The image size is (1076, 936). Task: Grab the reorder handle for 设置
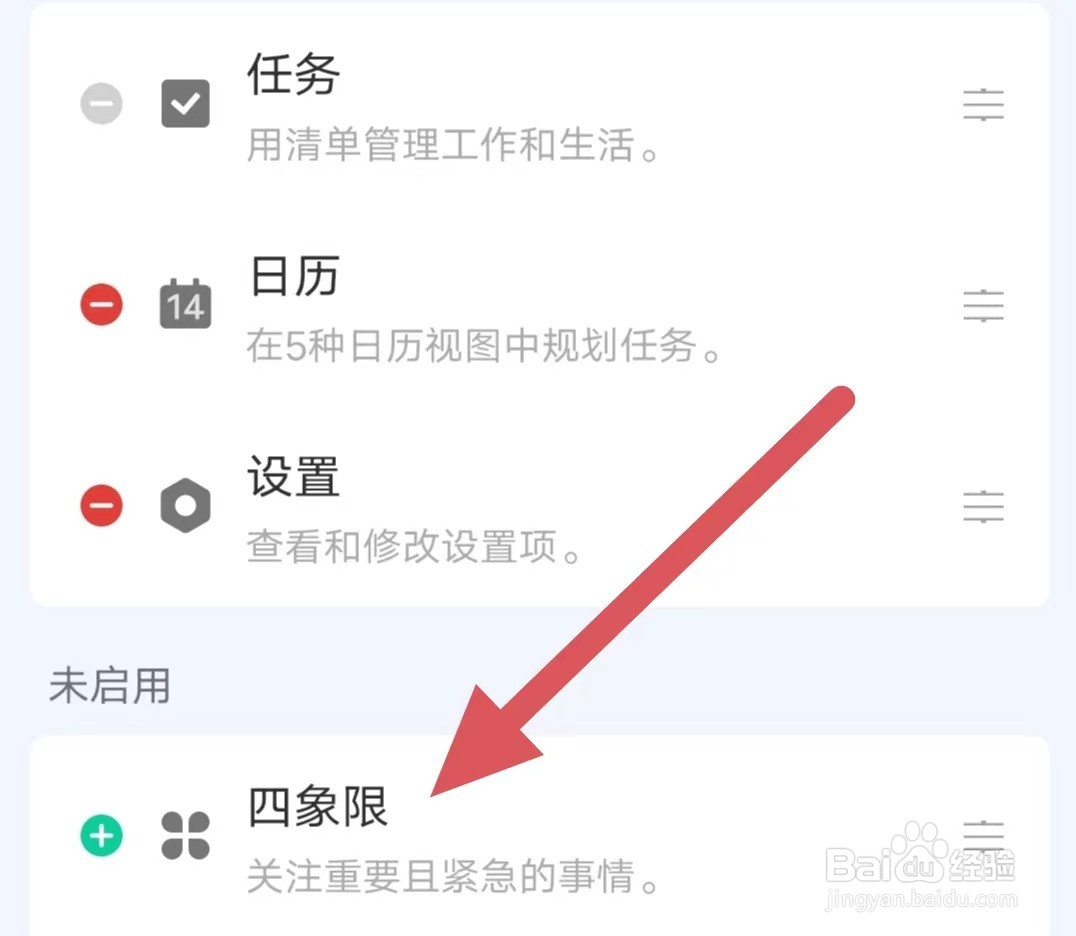983,506
